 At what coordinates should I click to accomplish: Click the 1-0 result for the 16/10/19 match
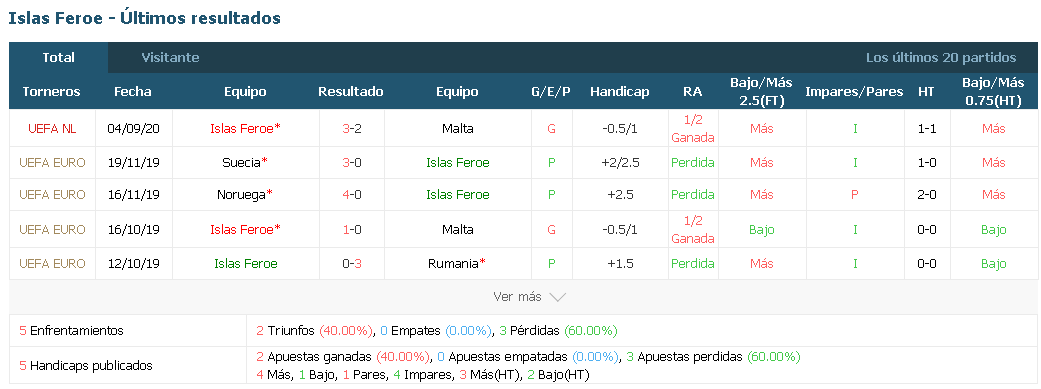coord(352,229)
